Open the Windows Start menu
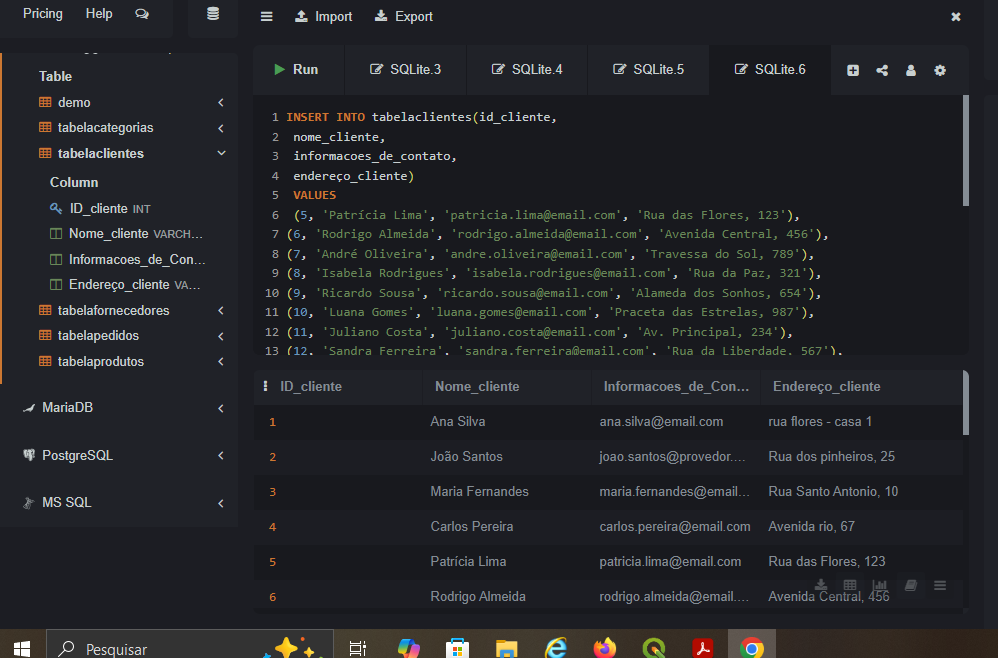The image size is (998, 658). pos(22,648)
